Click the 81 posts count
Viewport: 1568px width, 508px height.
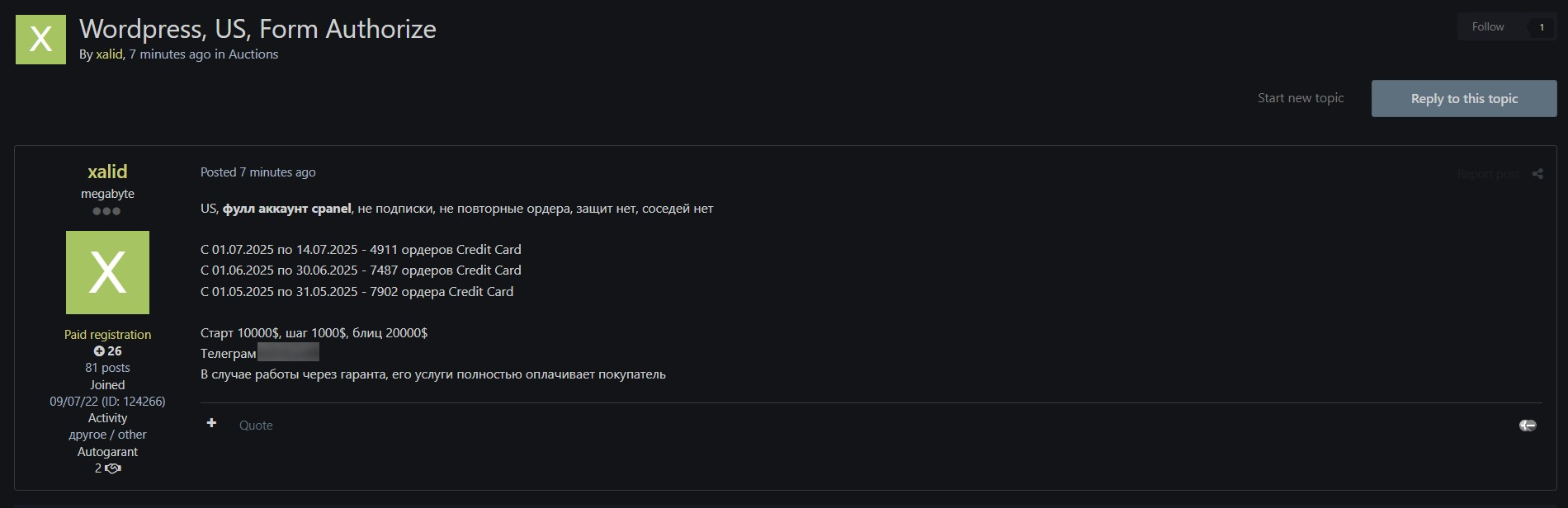[x=107, y=368]
